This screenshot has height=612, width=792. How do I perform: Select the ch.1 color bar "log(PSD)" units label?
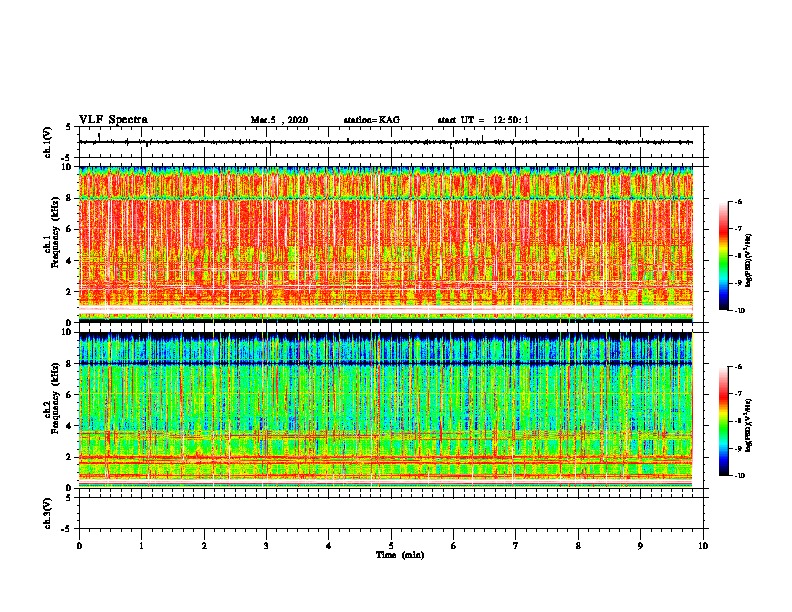click(x=749, y=260)
